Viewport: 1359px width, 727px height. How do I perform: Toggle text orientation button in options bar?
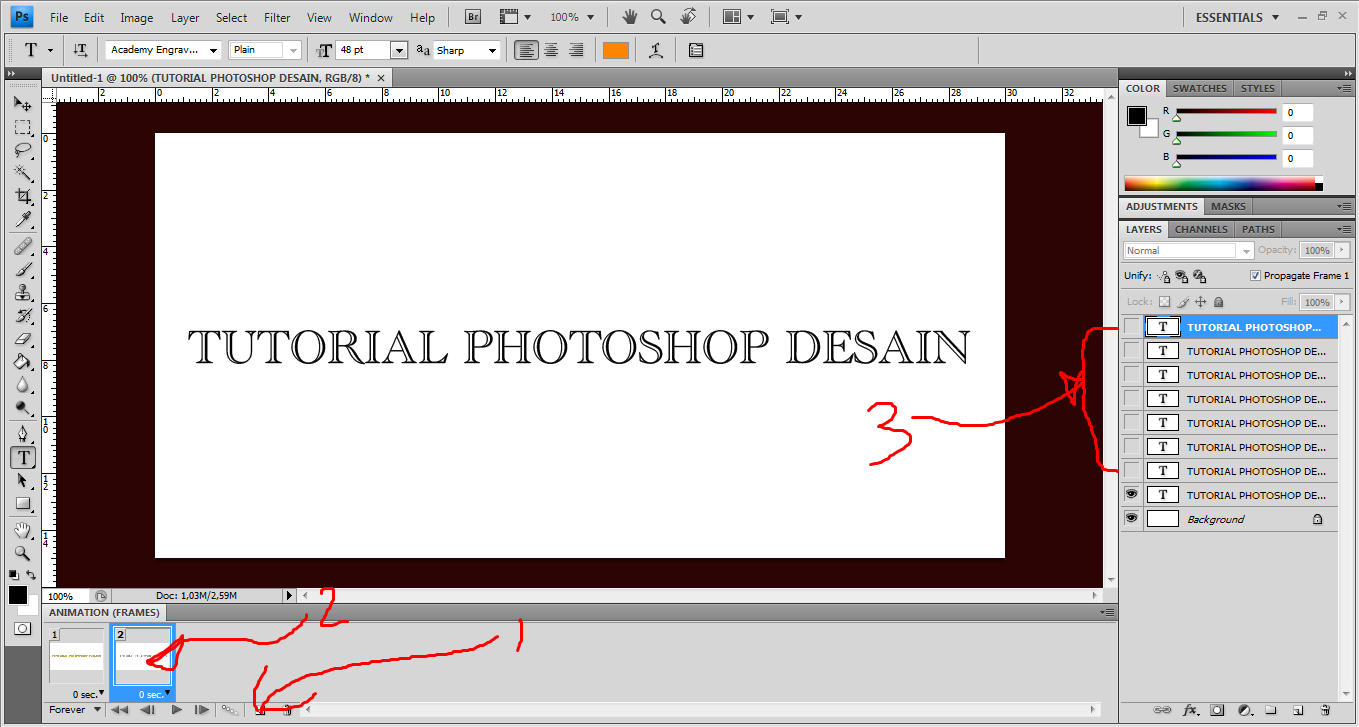80,50
